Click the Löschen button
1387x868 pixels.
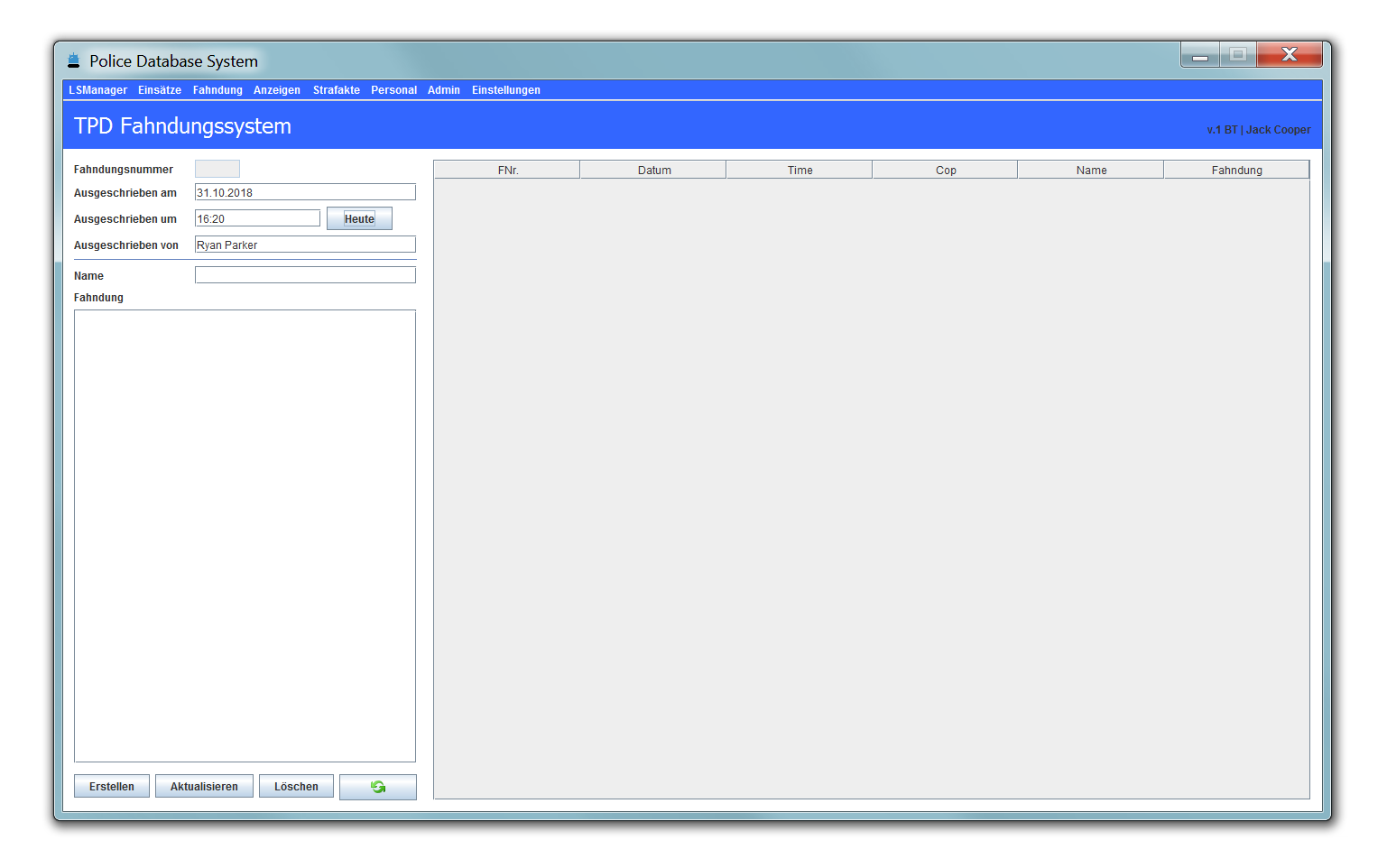click(296, 787)
